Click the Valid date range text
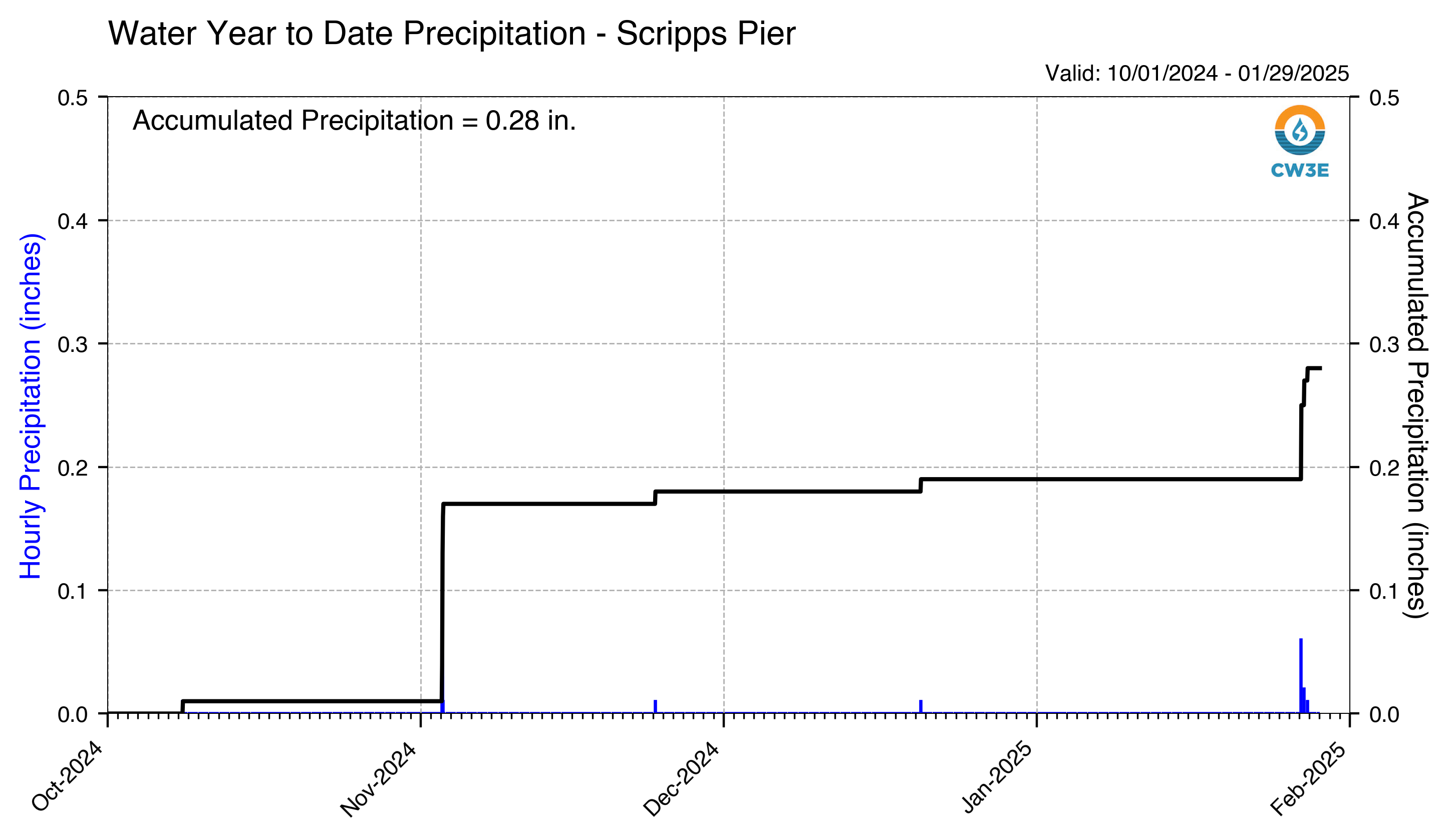Screen dimensions: 1448x840 coord(1197,73)
